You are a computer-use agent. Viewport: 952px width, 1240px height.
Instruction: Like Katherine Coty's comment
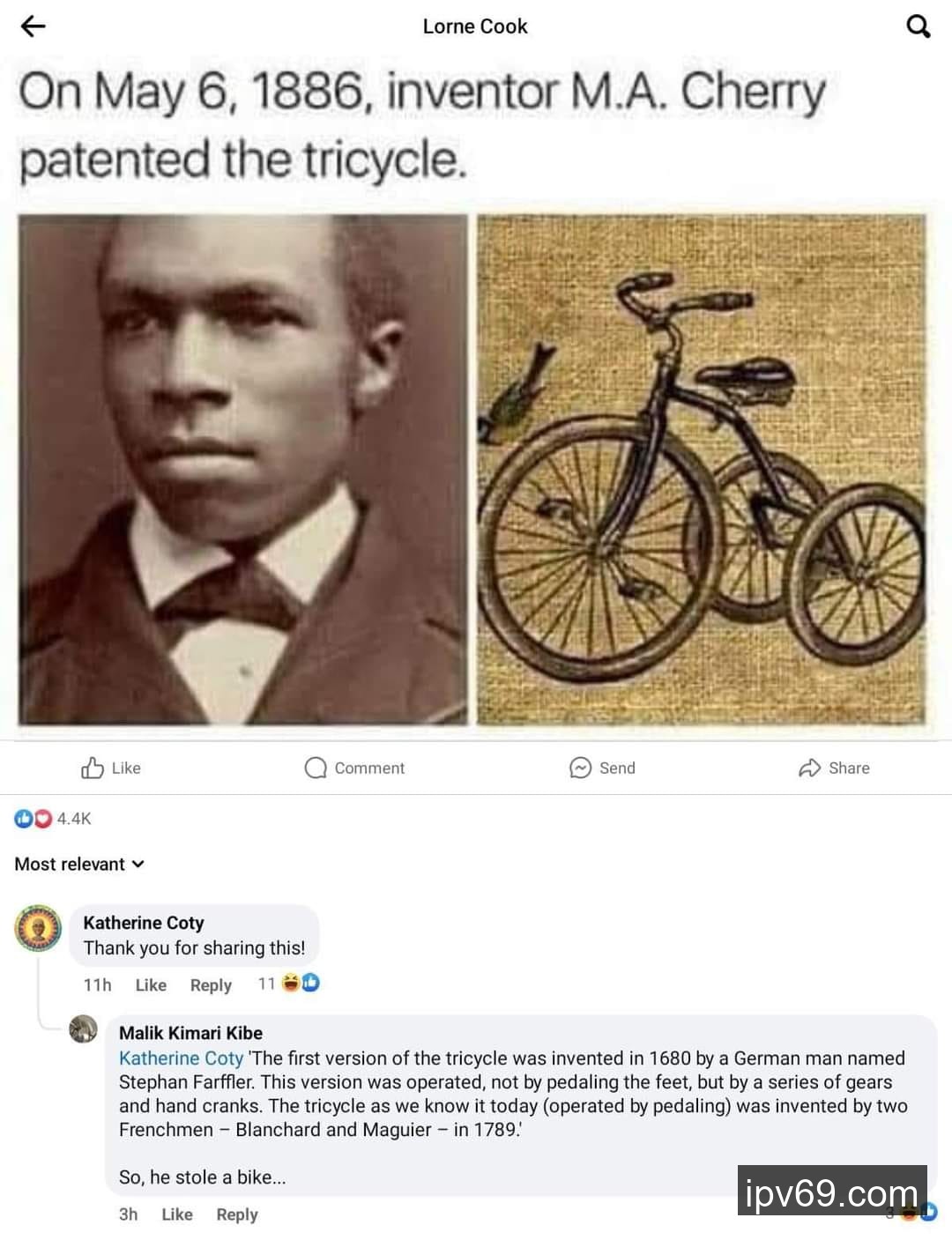[x=151, y=985]
